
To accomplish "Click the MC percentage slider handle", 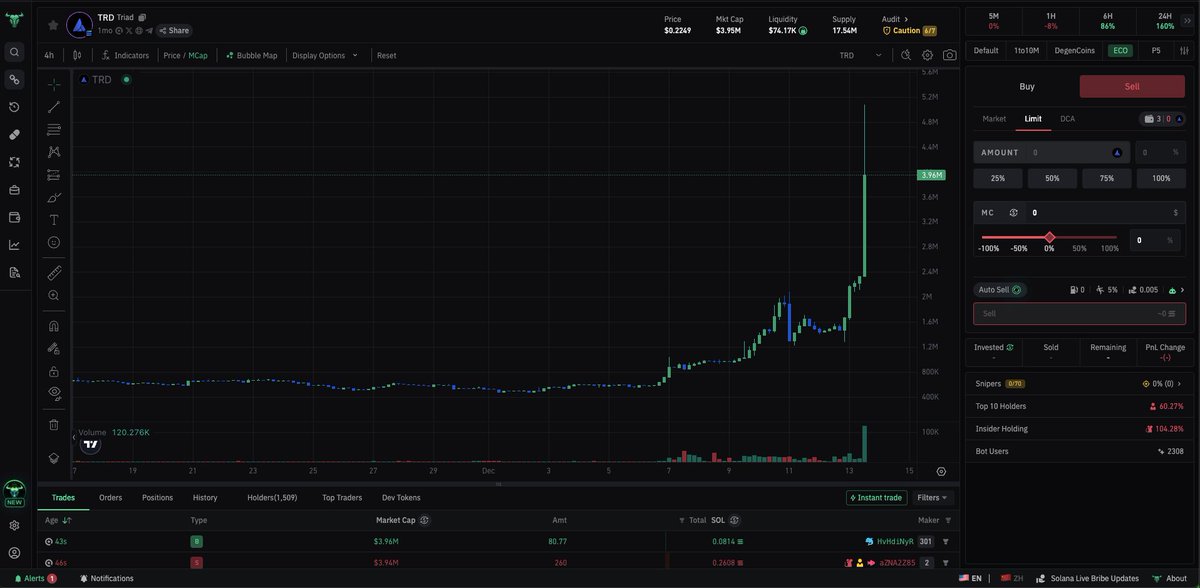I will pyautogui.click(x=1049, y=237).
